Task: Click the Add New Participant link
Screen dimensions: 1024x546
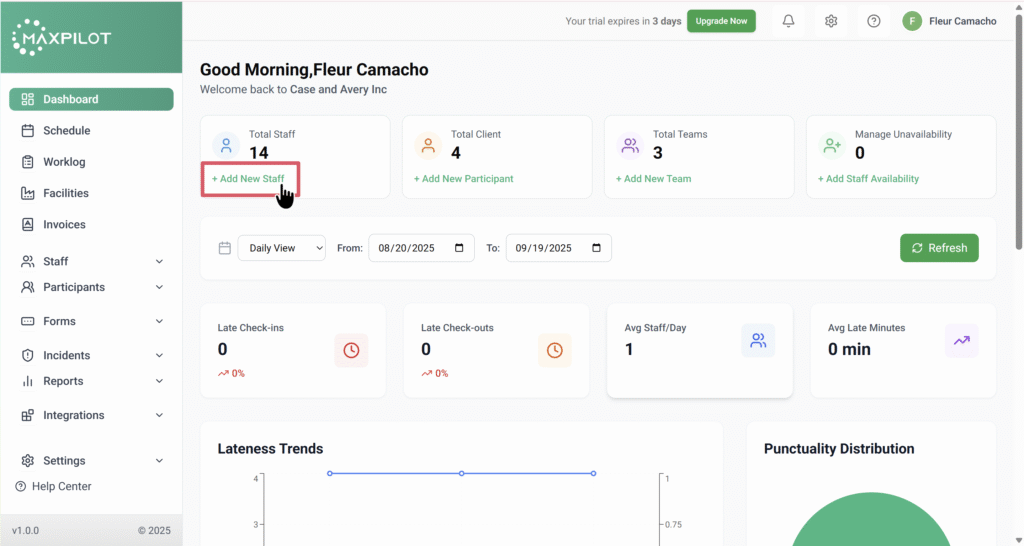Action: 463,179
